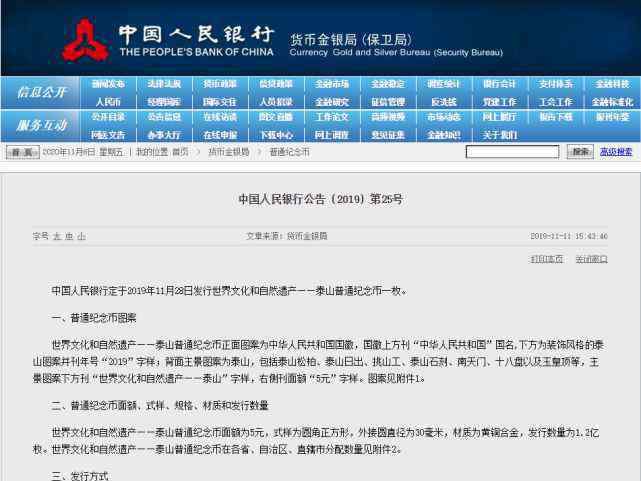The height and width of the screenshot is (481, 641).
Task: Open the 信贷政策 menu item
Action: pyautogui.click(x=276, y=84)
